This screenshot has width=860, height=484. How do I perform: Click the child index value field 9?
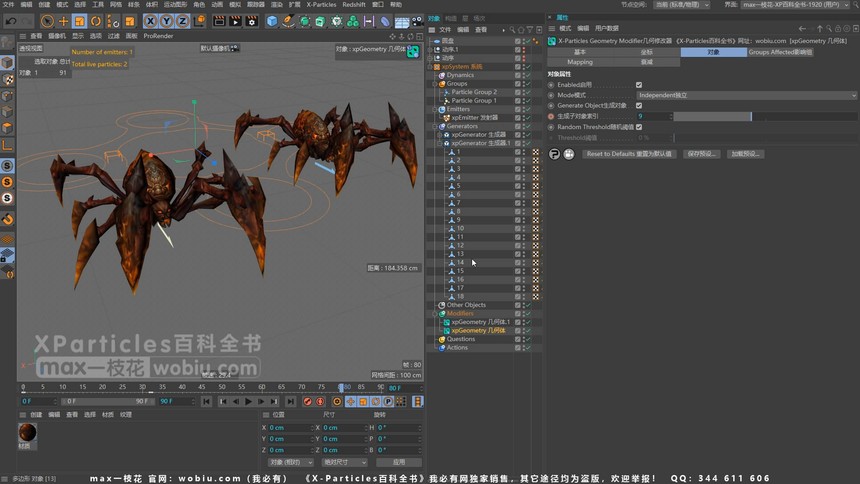click(653, 116)
